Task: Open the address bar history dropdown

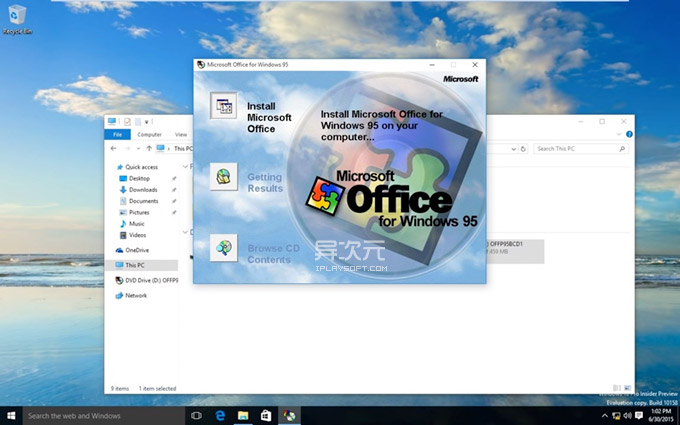Action: [x=513, y=149]
